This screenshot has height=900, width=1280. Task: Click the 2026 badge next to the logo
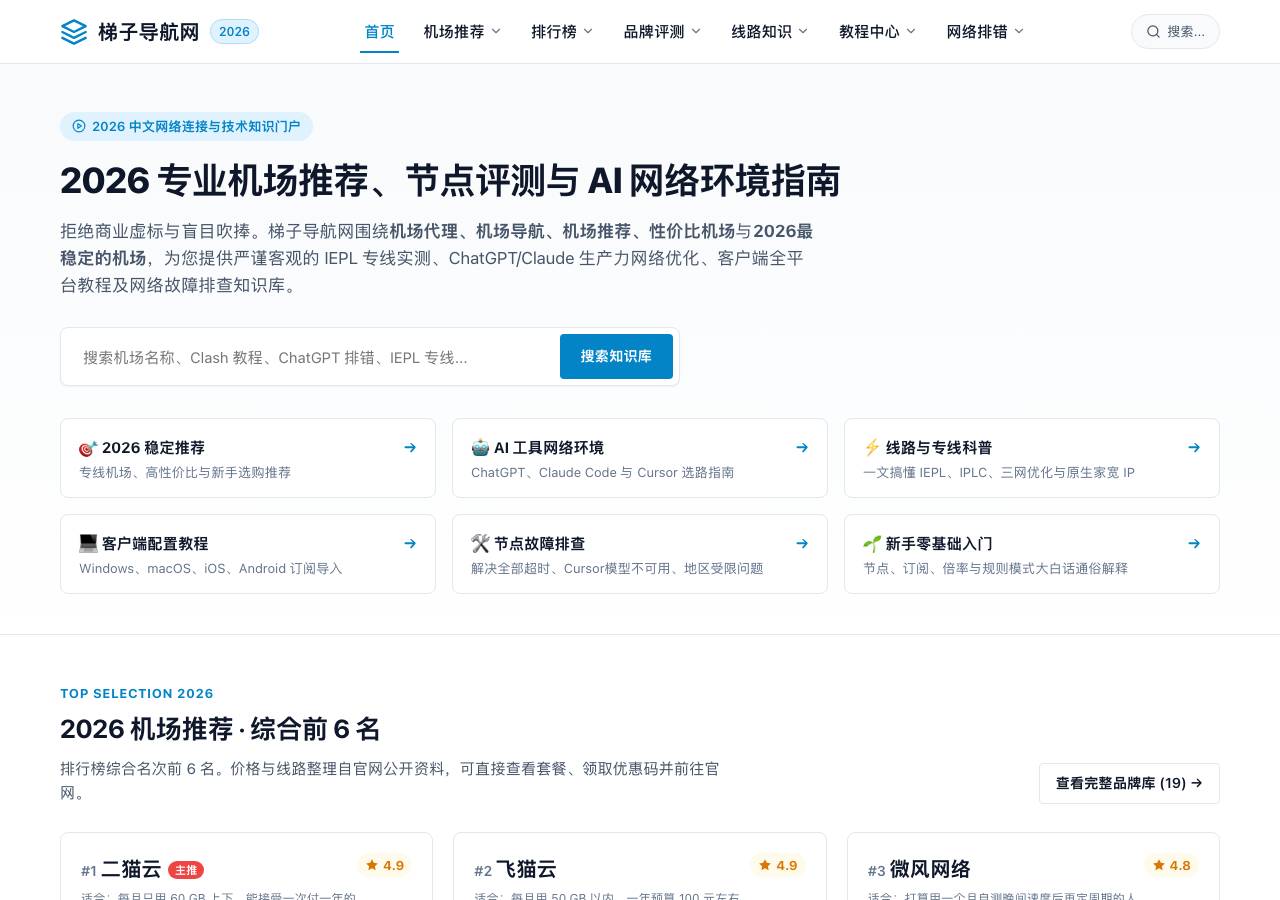pos(234,32)
